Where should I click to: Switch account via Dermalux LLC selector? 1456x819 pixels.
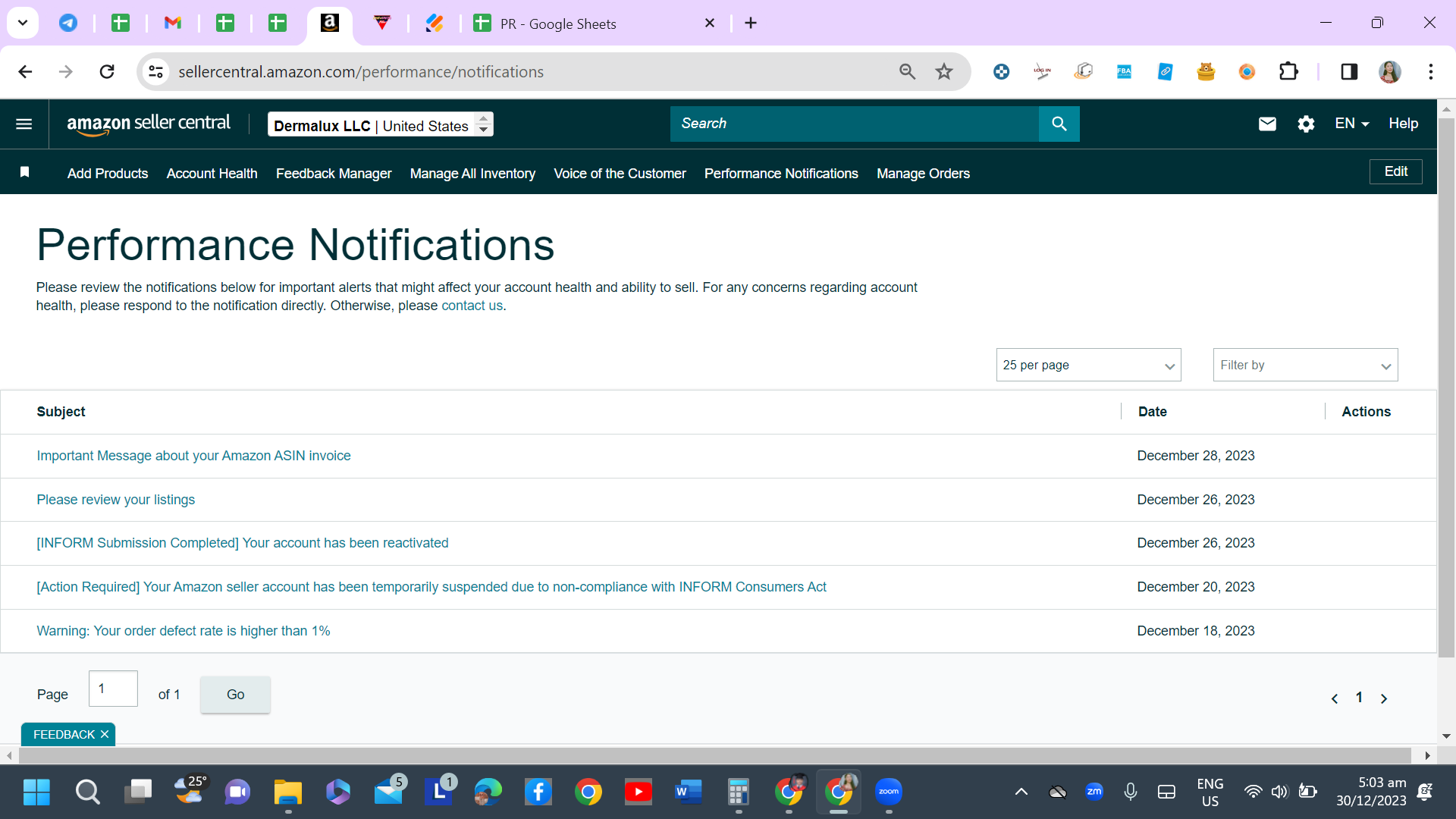click(381, 124)
